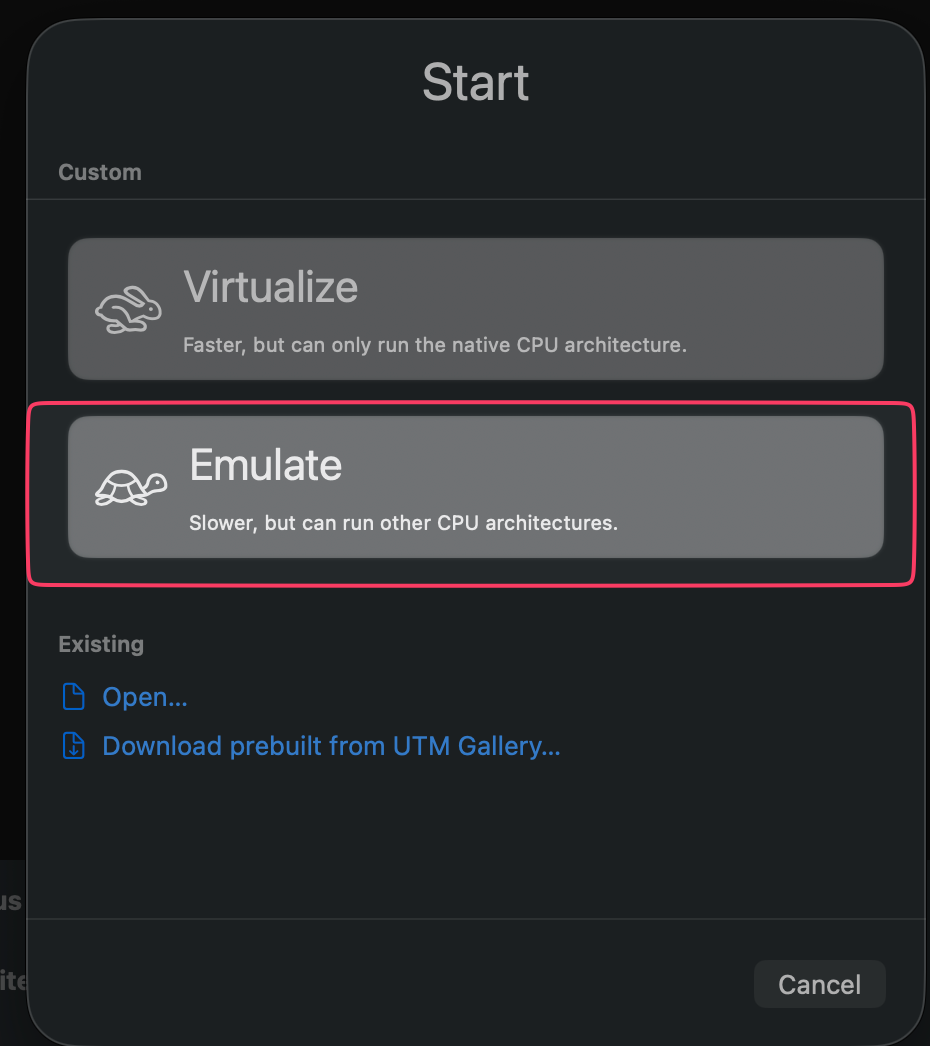930x1046 pixels.
Task: Click the download icon beside UTM Gallery link
Action: point(73,745)
